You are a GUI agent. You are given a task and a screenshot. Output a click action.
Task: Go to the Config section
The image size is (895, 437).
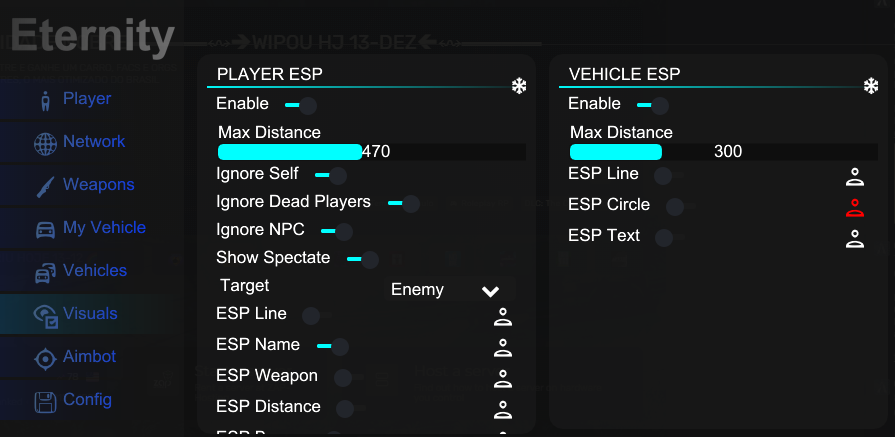point(87,400)
